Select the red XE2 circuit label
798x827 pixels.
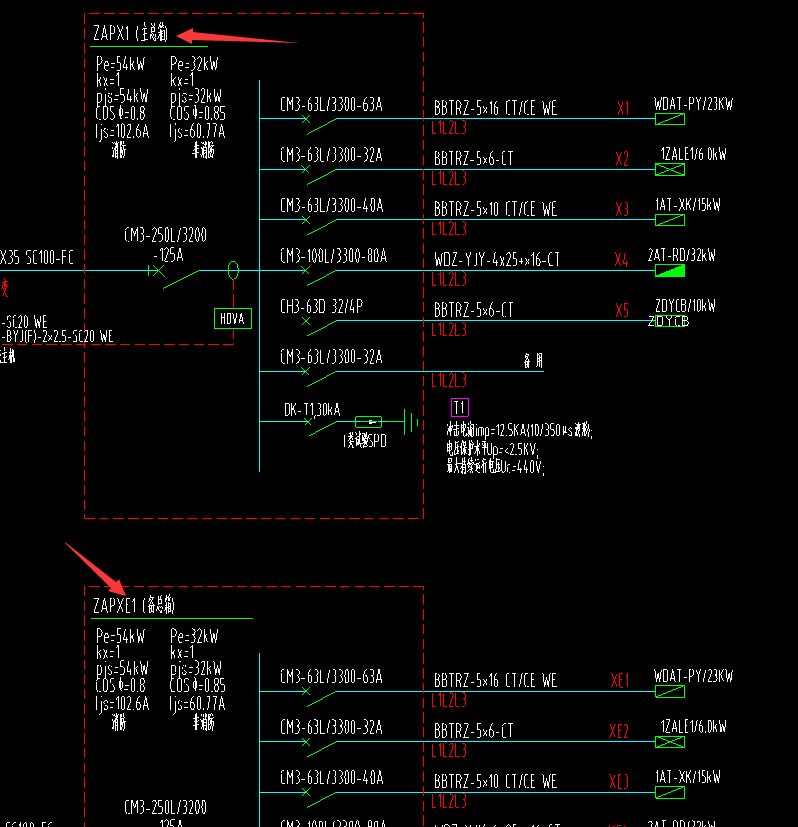point(619,731)
